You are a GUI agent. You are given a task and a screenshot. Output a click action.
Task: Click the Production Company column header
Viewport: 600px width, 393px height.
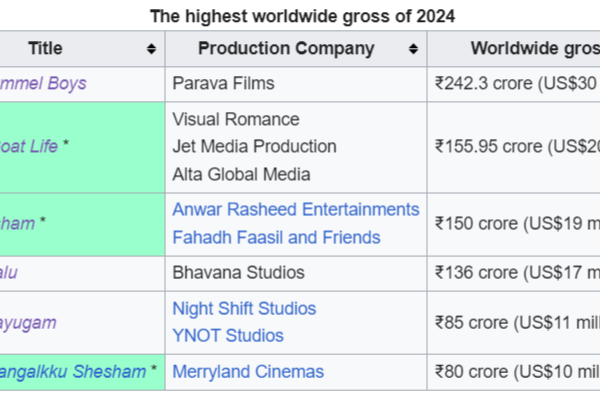tap(296, 49)
